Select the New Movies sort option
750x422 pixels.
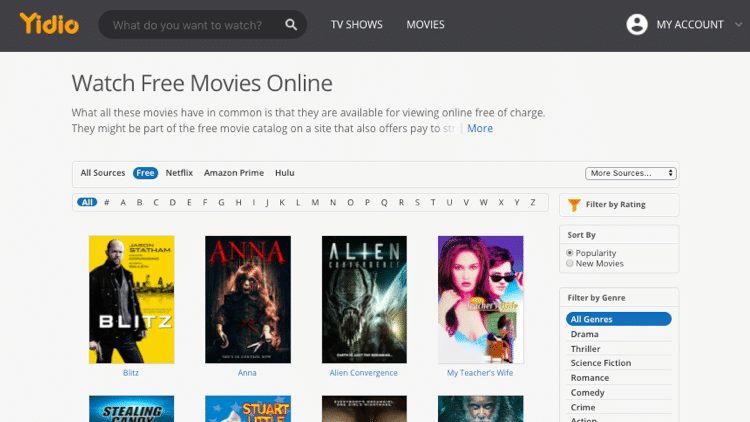pos(569,263)
